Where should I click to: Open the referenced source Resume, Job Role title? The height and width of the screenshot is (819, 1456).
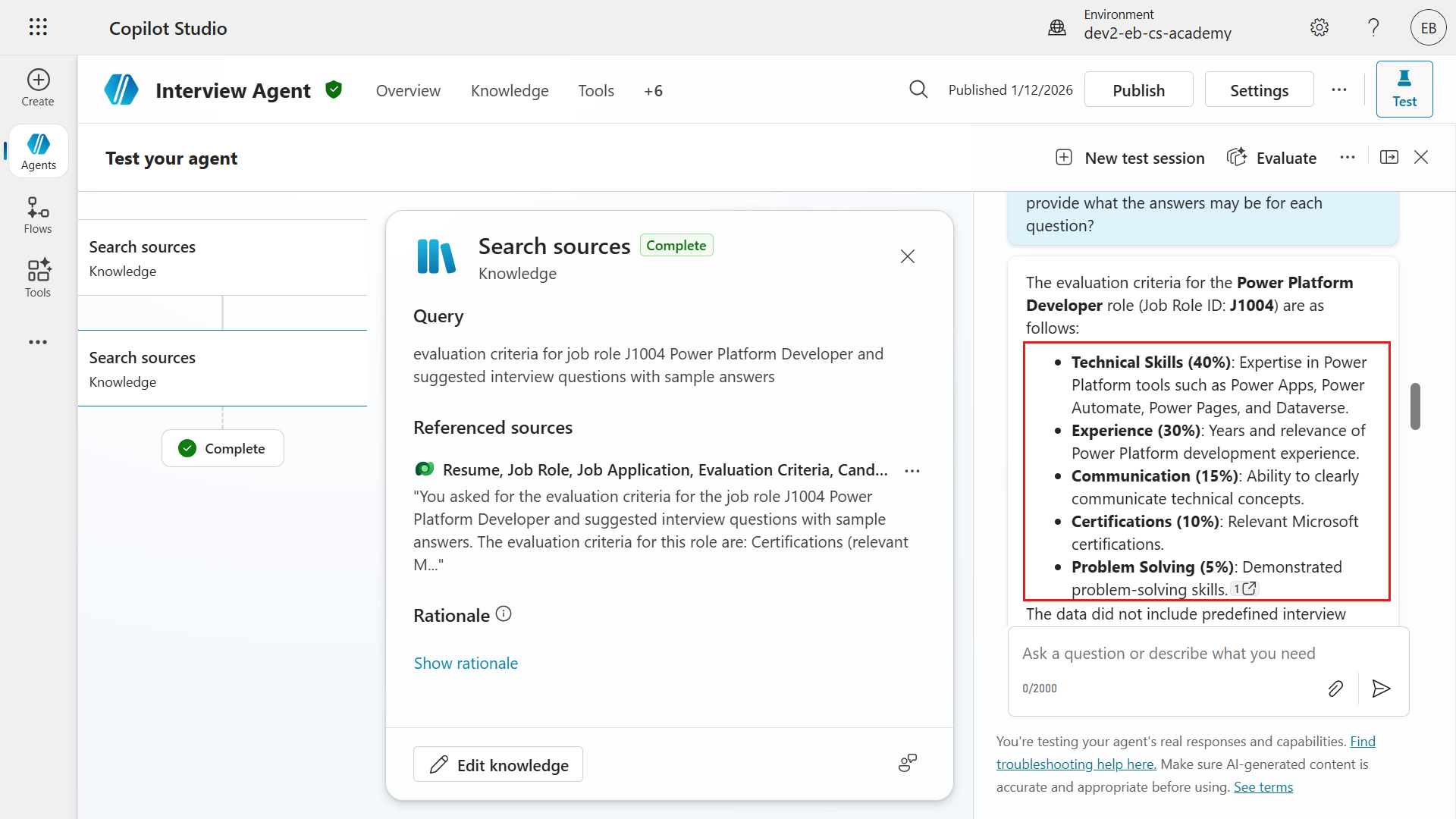[665, 469]
